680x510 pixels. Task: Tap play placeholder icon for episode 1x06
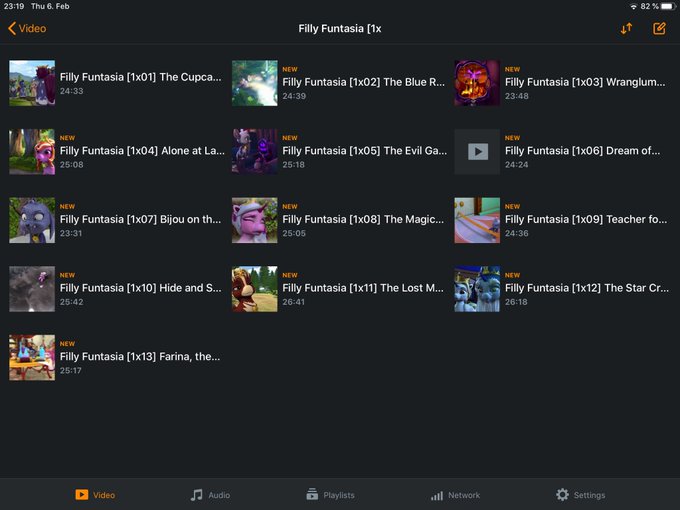point(477,152)
